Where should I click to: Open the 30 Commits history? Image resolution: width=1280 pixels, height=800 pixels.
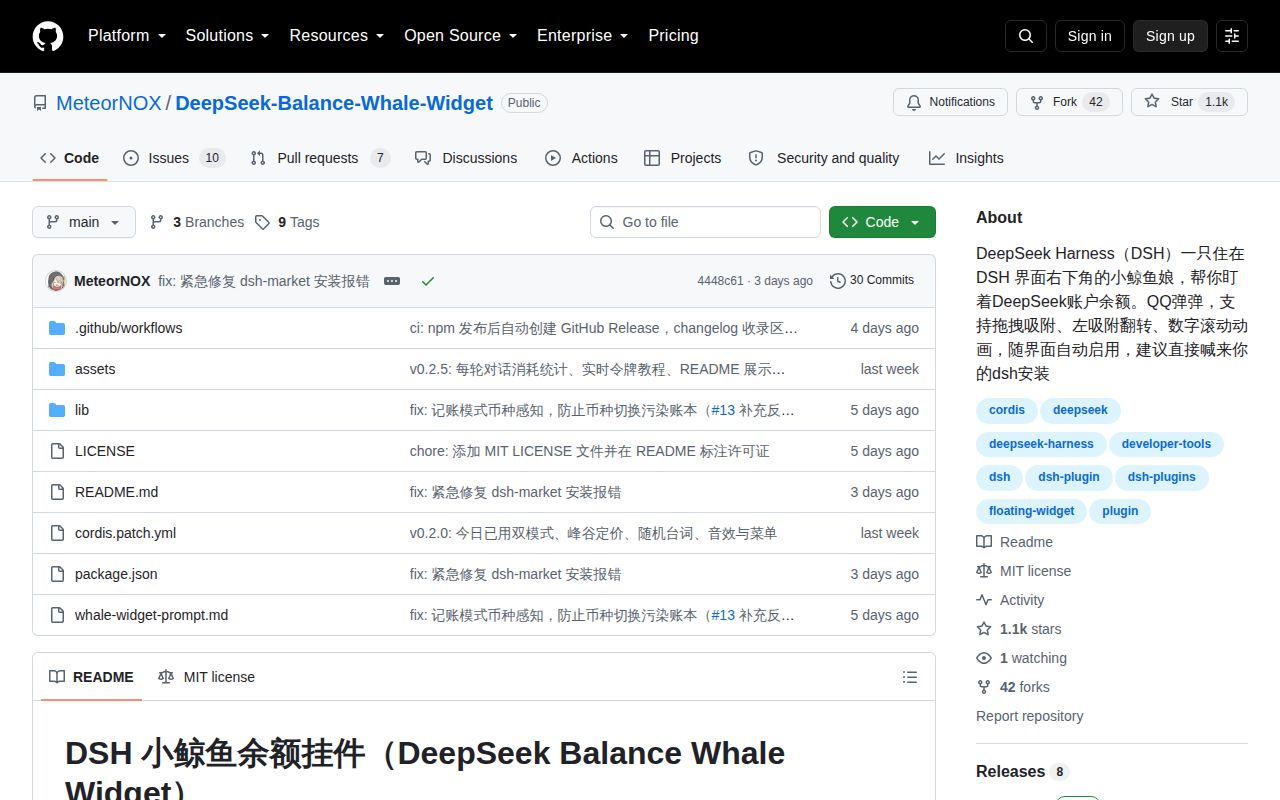[x=872, y=281]
